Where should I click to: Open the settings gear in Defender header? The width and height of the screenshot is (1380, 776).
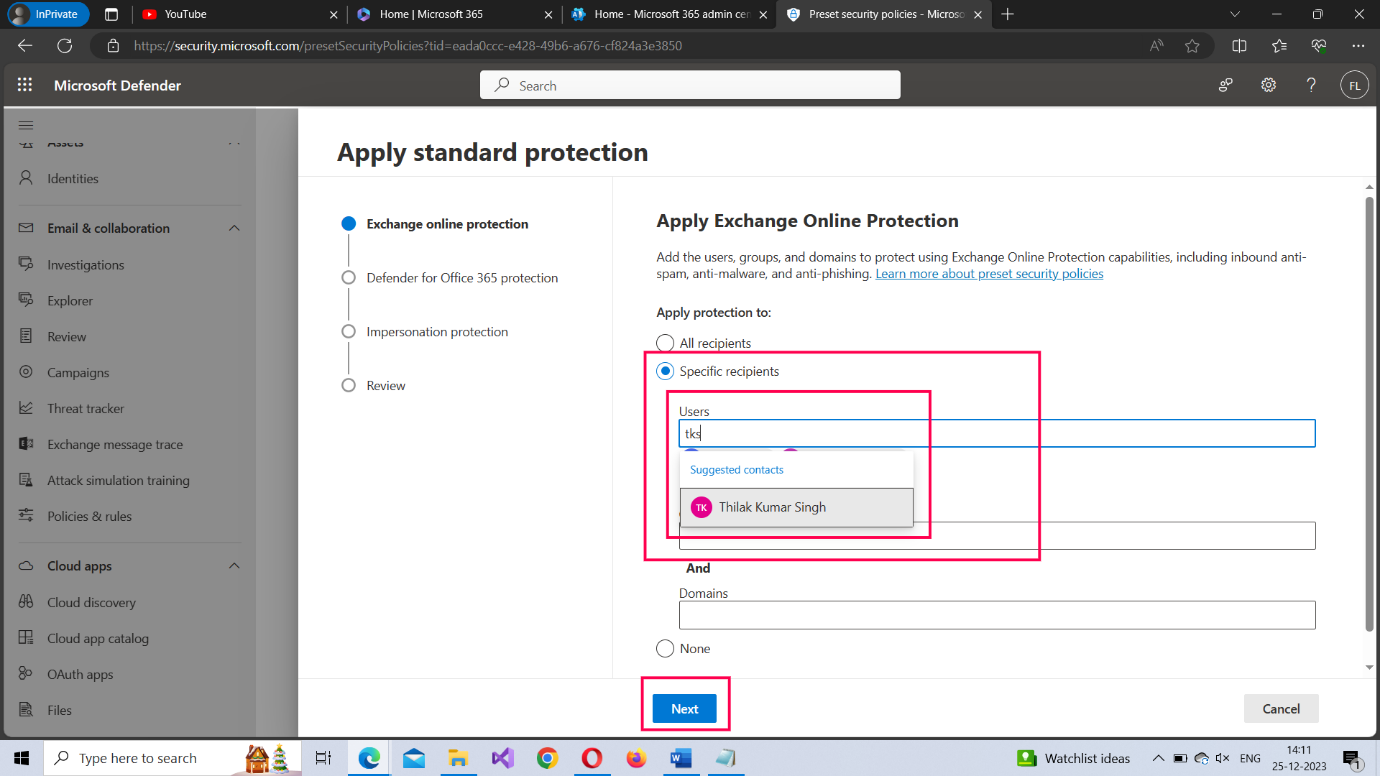tap(1268, 86)
